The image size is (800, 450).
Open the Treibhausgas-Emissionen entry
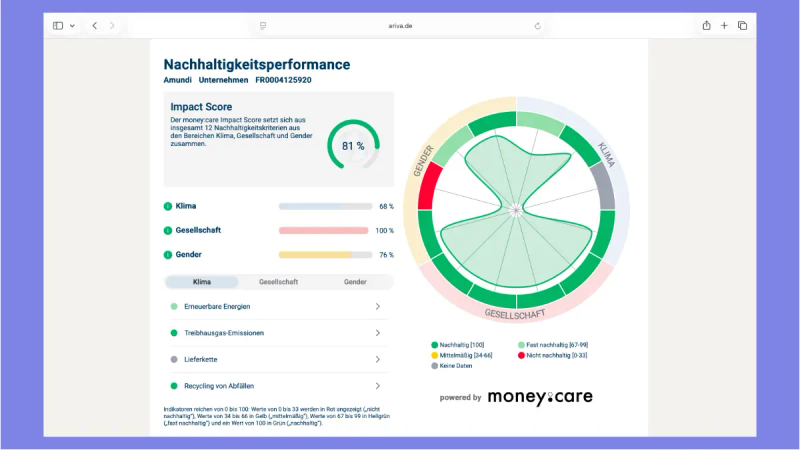(278, 333)
